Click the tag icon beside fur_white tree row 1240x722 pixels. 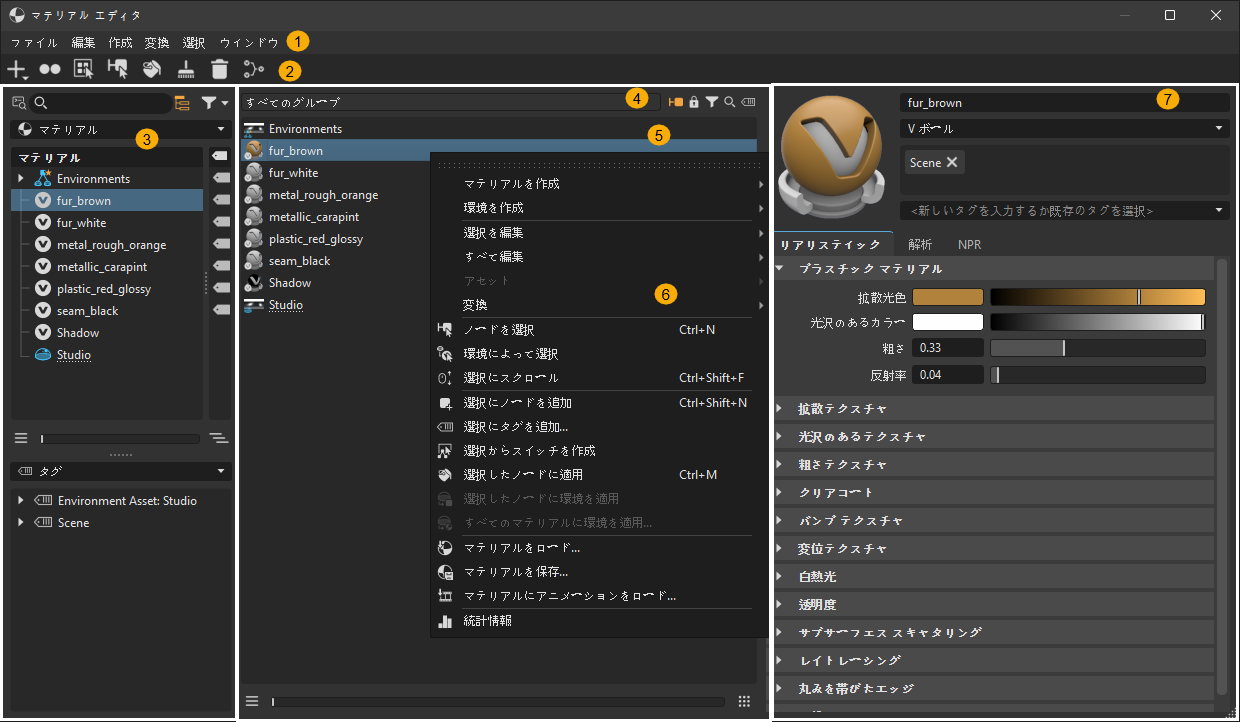[221, 222]
